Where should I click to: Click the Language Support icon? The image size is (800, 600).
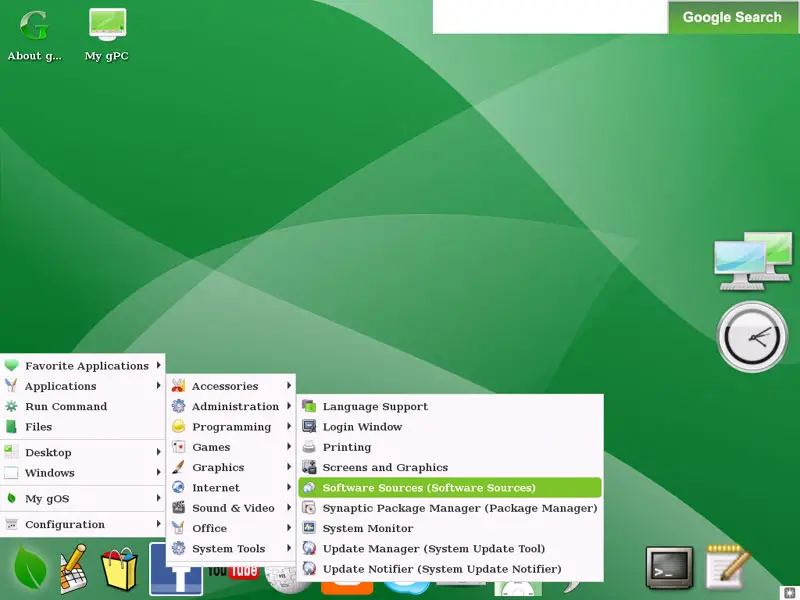[x=309, y=406]
